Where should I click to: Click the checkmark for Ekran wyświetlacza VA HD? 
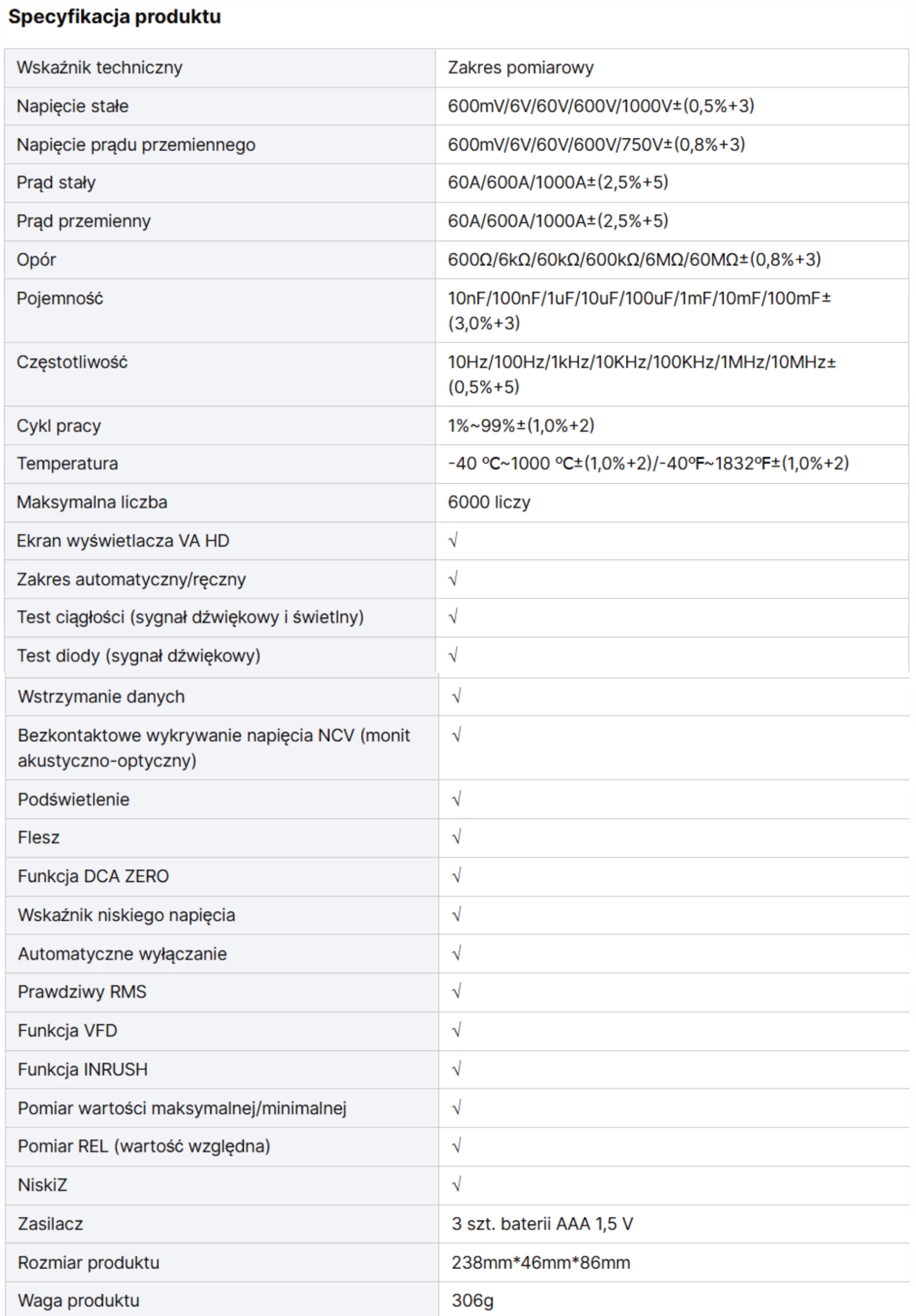coord(453,540)
